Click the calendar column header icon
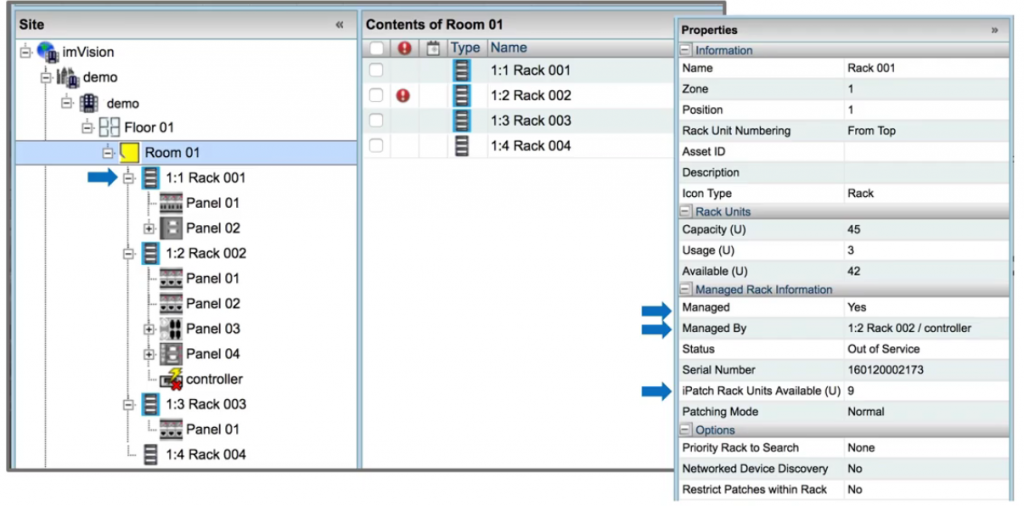 tap(433, 48)
